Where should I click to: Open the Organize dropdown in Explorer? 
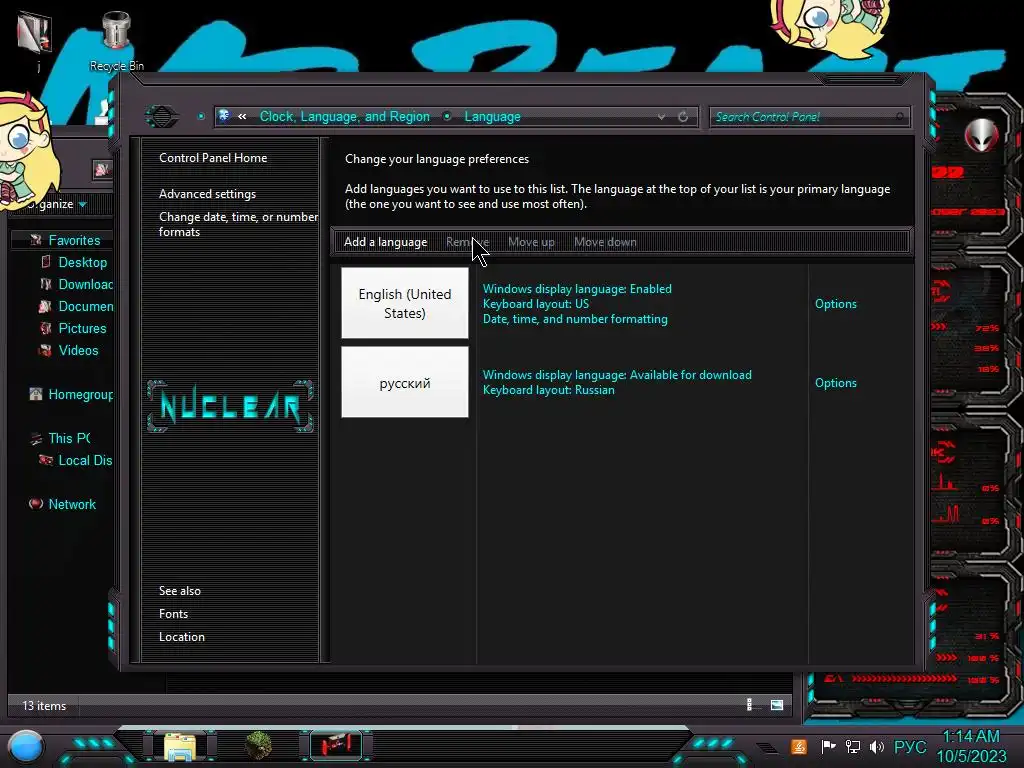click(57, 204)
